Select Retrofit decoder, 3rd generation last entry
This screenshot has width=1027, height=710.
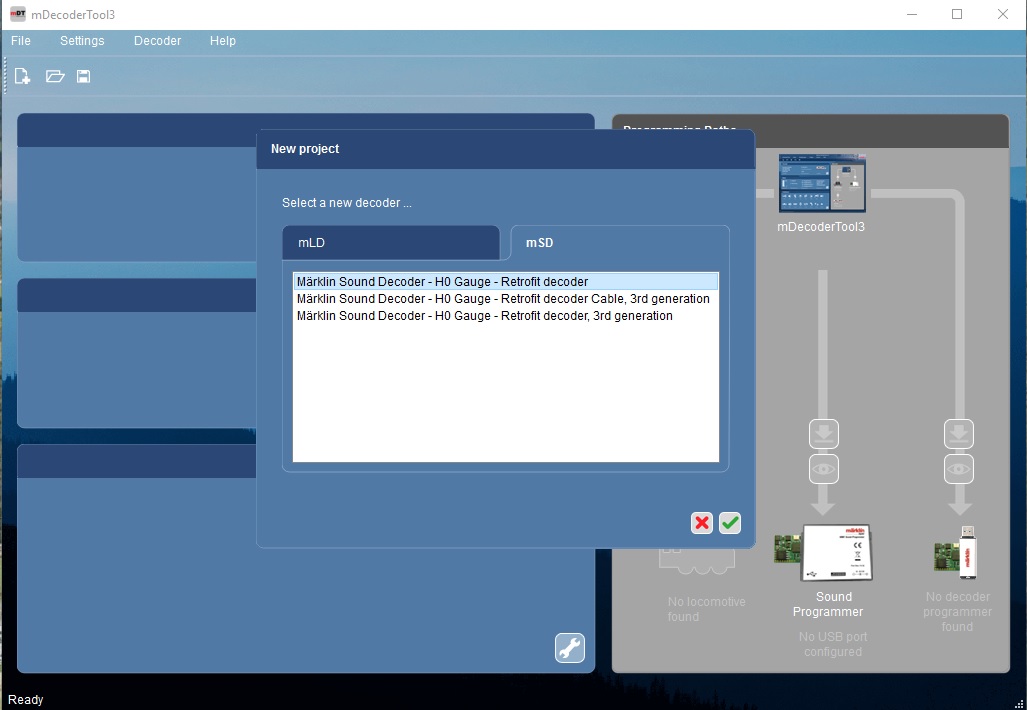(x=506, y=316)
